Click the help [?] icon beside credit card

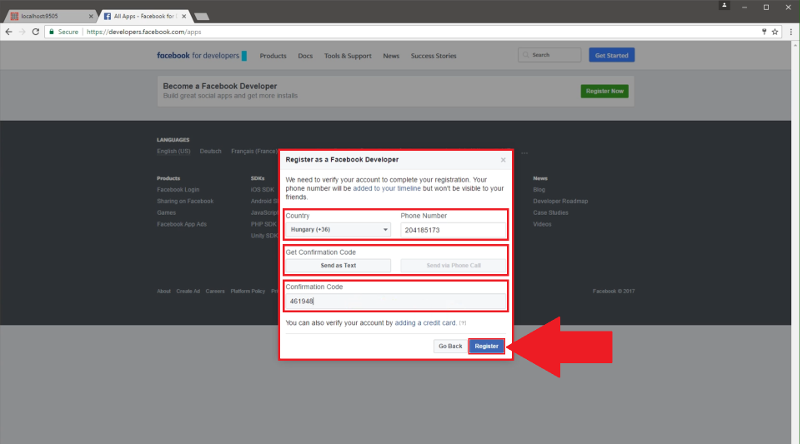463,323
